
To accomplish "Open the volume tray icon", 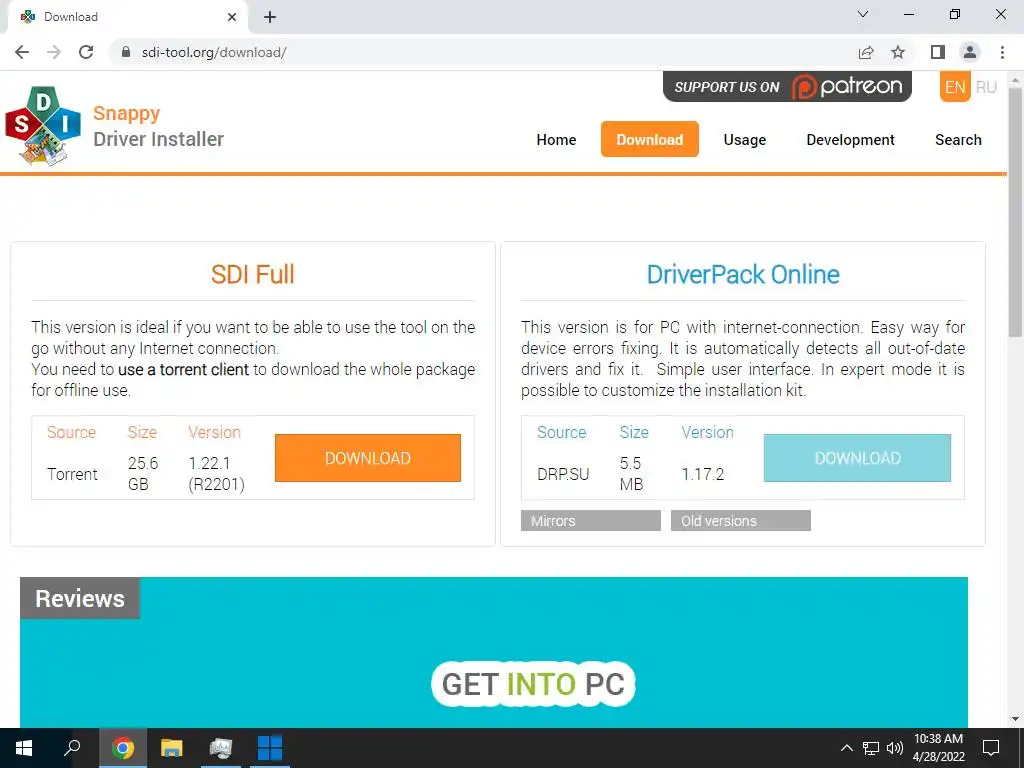I will pyautogui.click(x=895, y=748).
